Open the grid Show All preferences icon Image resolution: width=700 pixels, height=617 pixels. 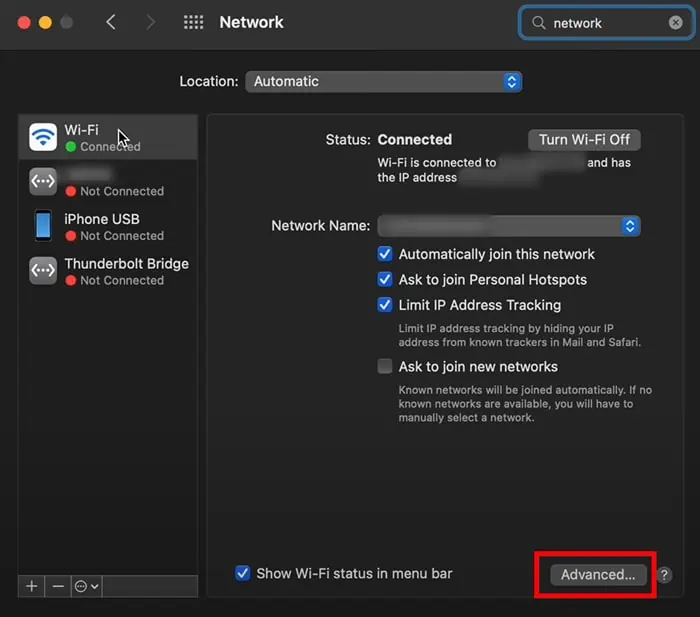(x=193, y=22)
